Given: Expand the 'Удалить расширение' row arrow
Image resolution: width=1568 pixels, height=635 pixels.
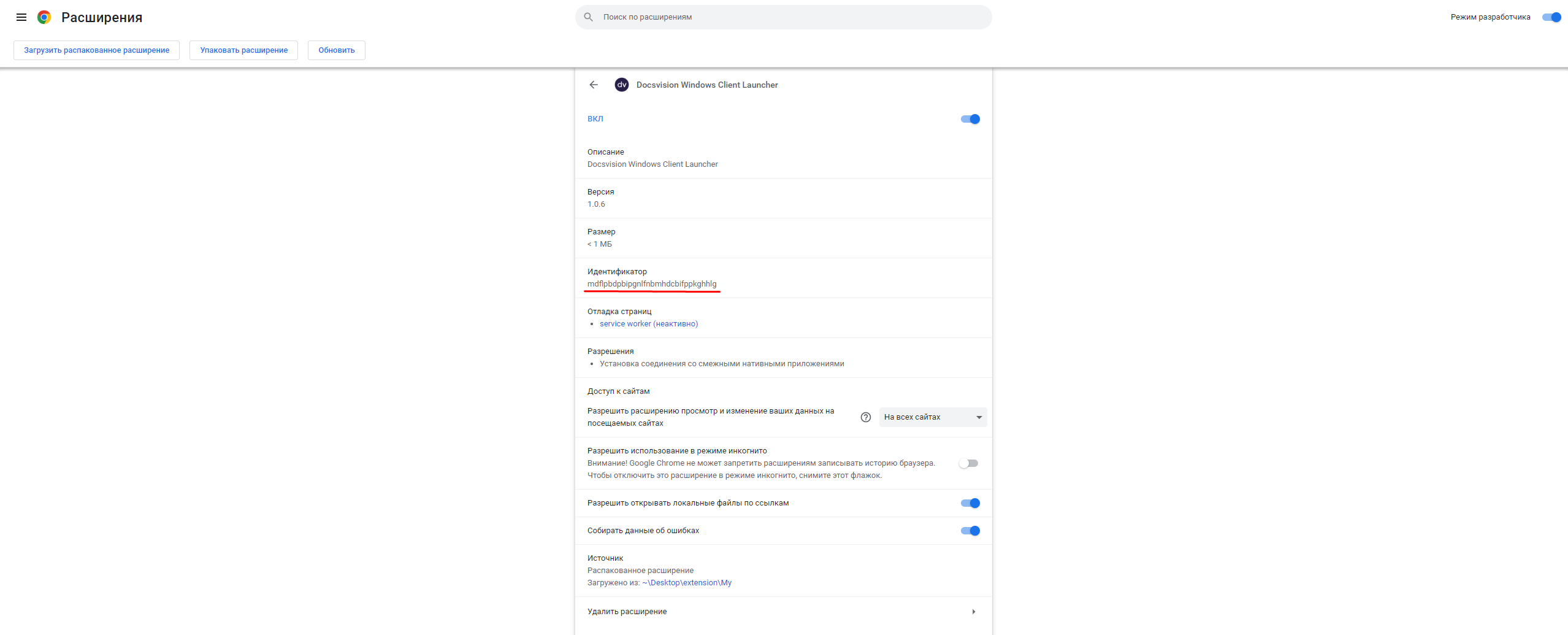Looking at the screenshot, I should [974, 612].
